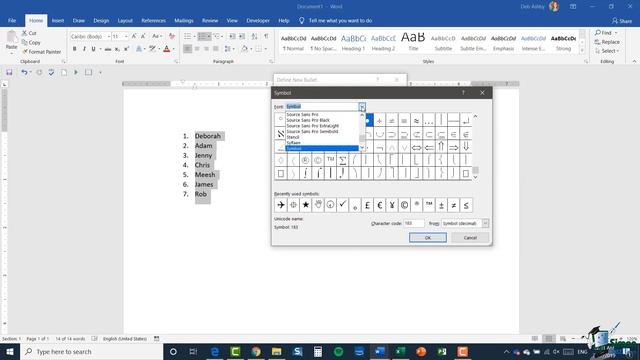Image resolution: width=640 pixels, height=360 pixels.
Task: Switch to the Developer tab
Action: point(258,20)
